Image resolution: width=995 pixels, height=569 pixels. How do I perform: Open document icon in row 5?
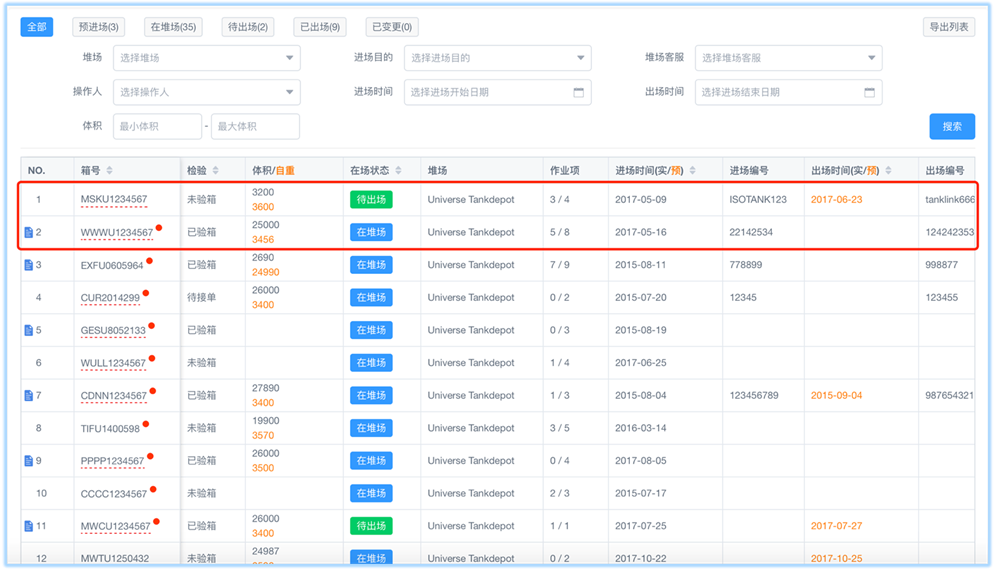pos(29,330)
